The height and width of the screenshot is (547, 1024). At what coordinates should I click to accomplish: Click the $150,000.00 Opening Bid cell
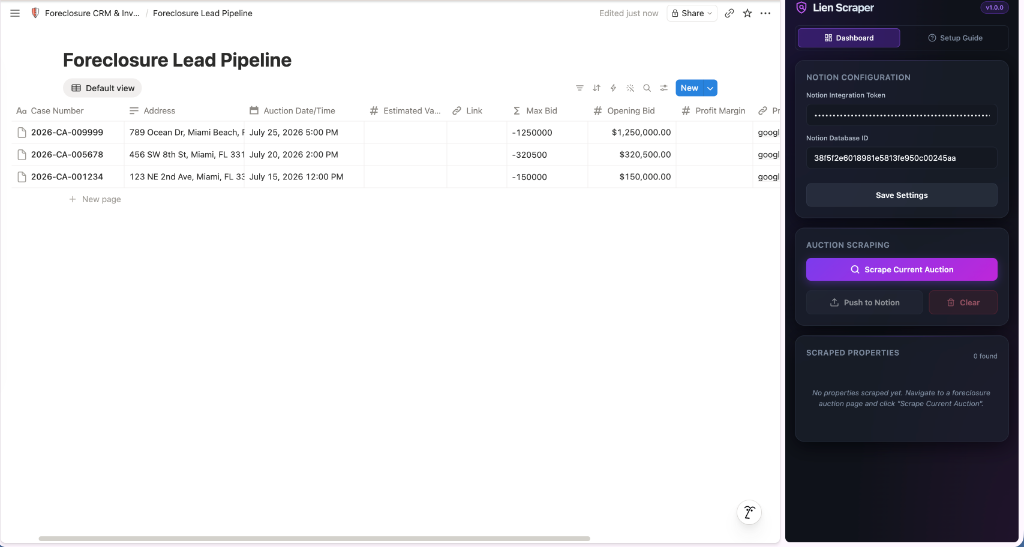pyautogui.click(x=632, y=177)
